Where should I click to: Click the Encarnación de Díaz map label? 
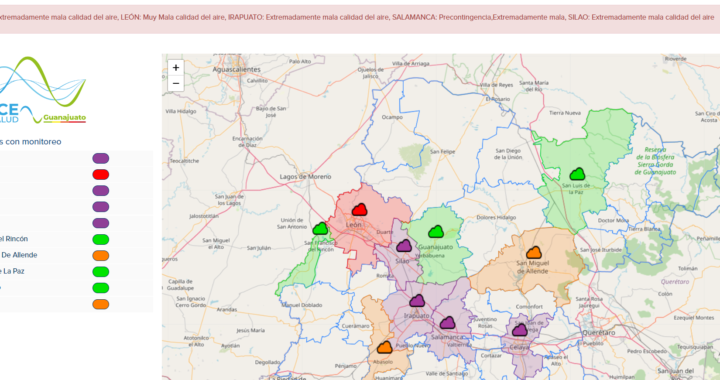click(248, 141)
